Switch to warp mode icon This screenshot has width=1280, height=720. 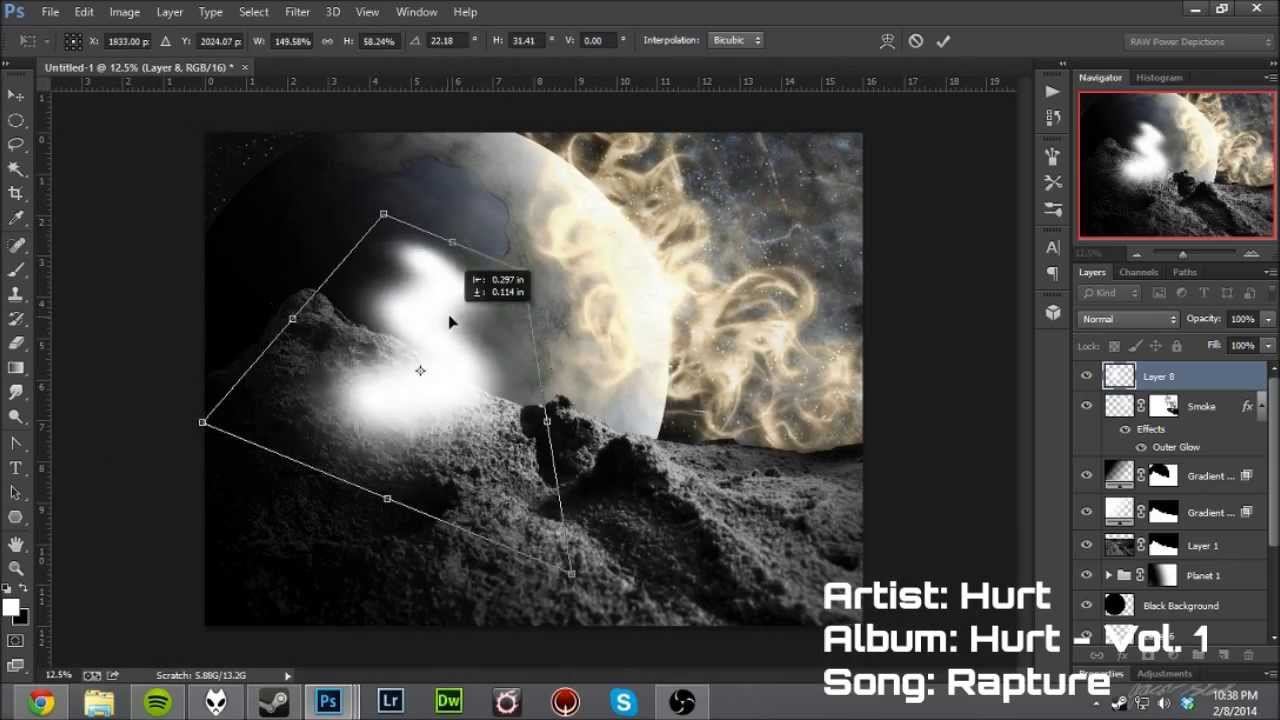[x=887, y=41]
